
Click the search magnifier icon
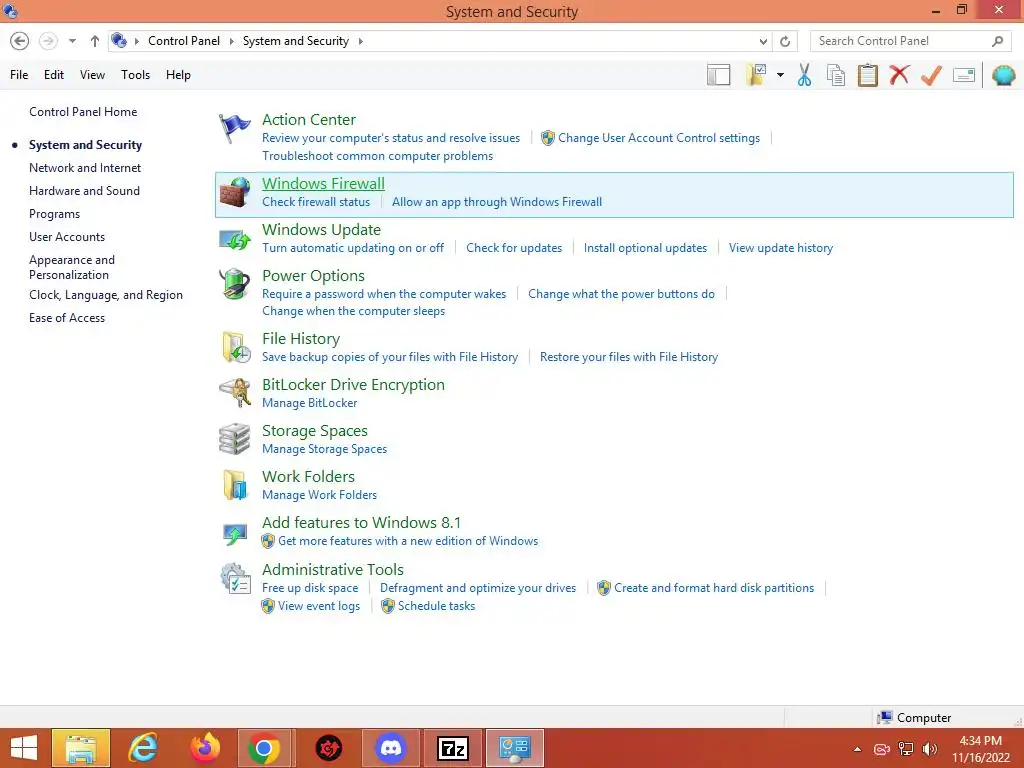(997, 41)
